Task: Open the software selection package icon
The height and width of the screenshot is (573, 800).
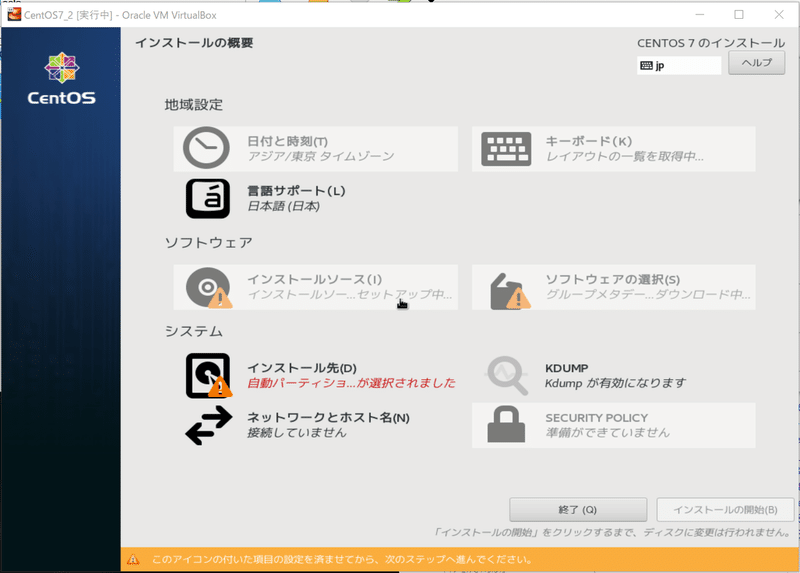Action: (x=510, y=291)
